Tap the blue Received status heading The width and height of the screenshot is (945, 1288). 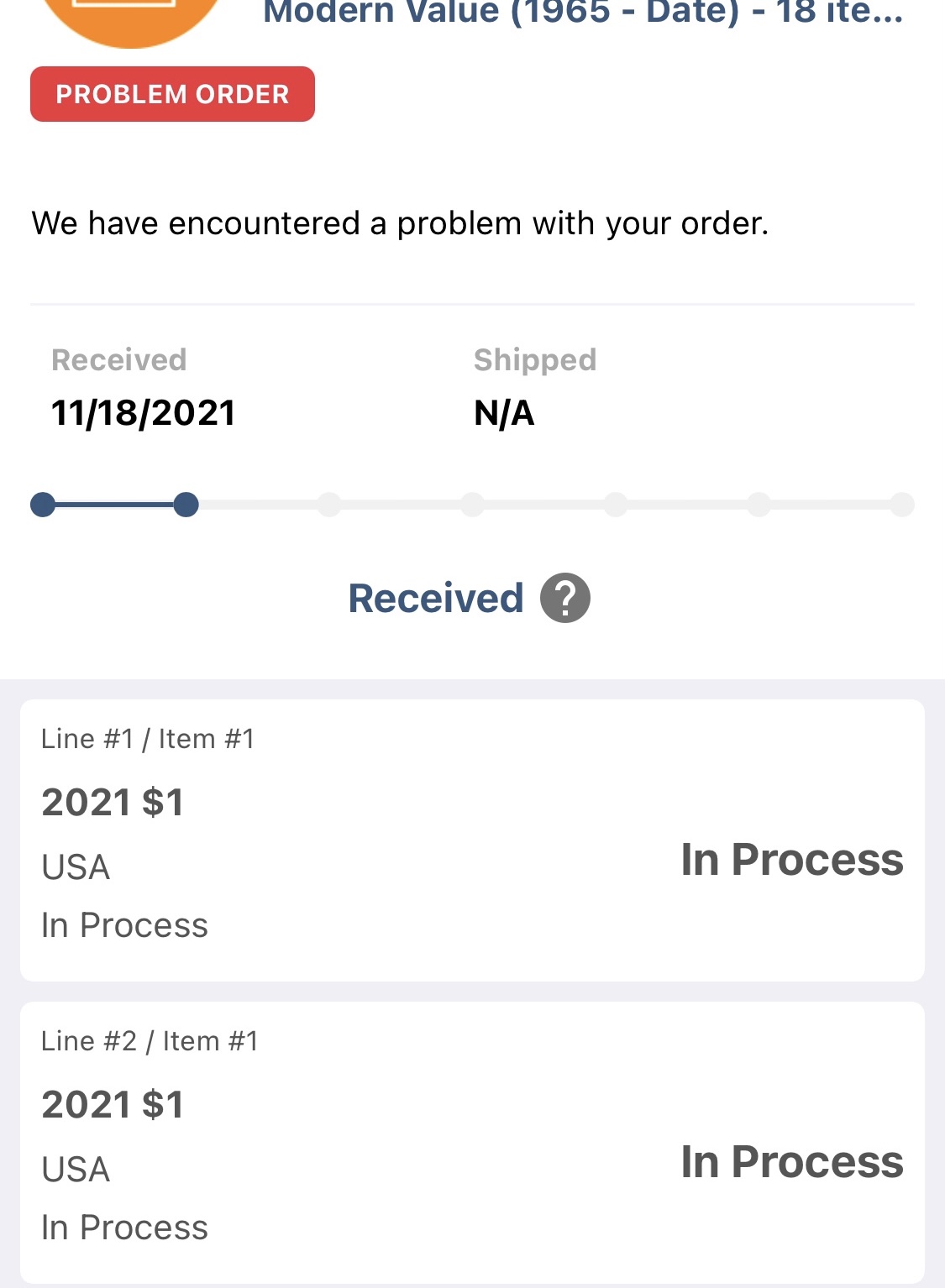coord(436,599)
